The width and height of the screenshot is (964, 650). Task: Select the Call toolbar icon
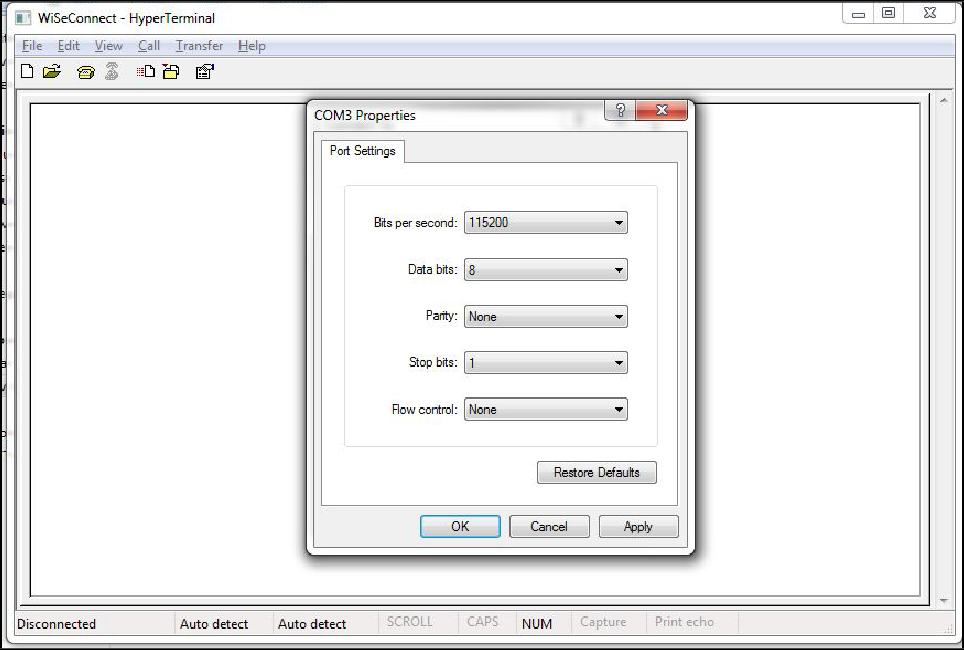(86, 71)
